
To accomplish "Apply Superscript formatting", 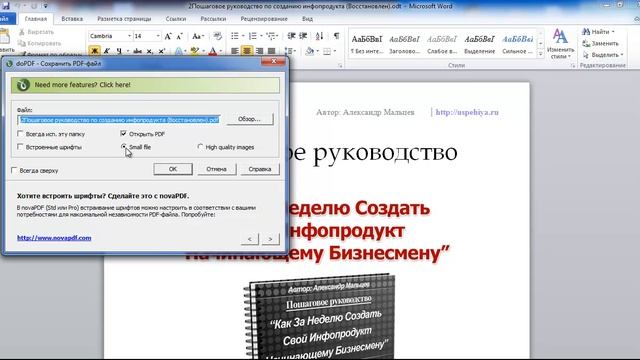I will pos(162,51).
